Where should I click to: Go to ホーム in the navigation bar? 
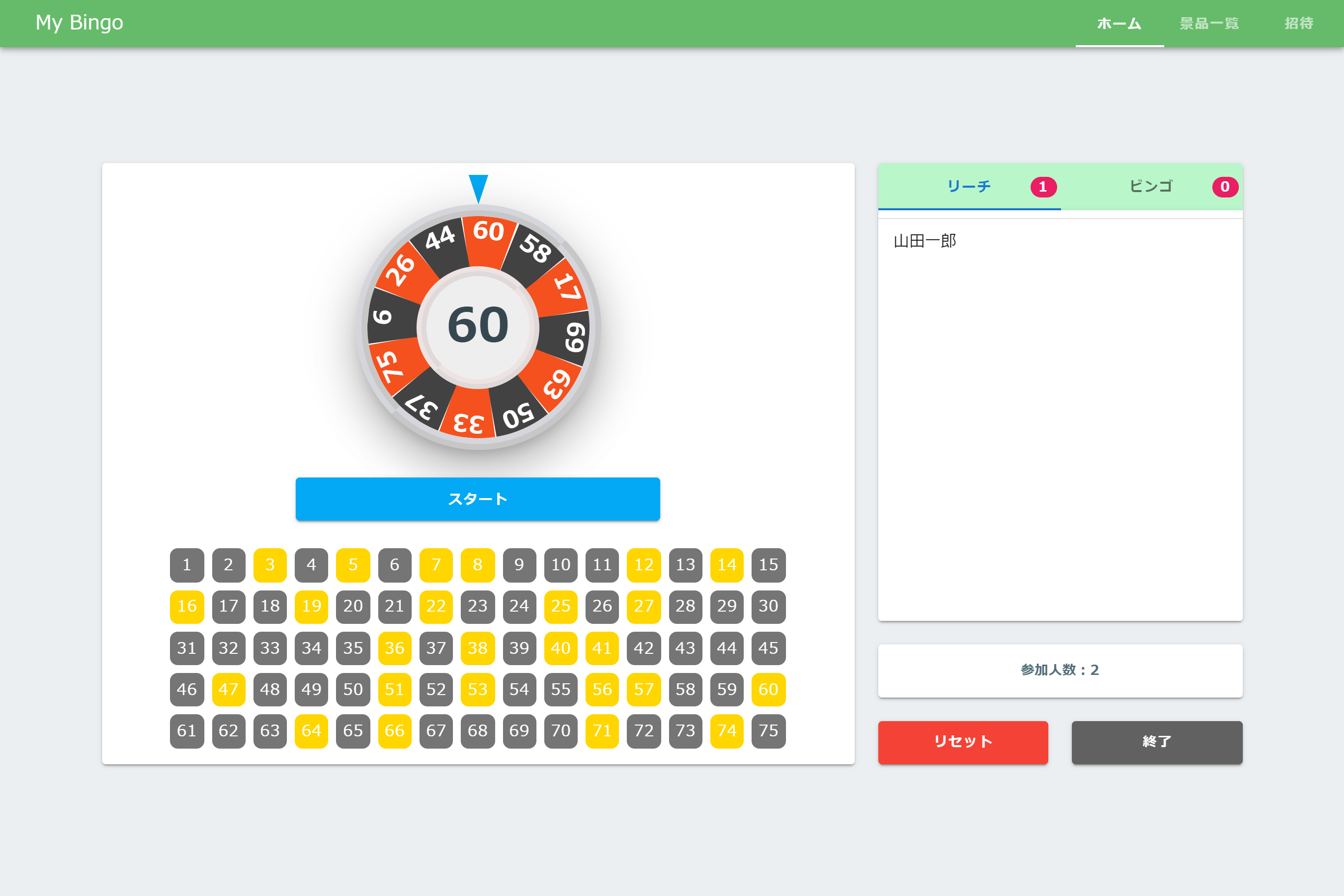1120,24
